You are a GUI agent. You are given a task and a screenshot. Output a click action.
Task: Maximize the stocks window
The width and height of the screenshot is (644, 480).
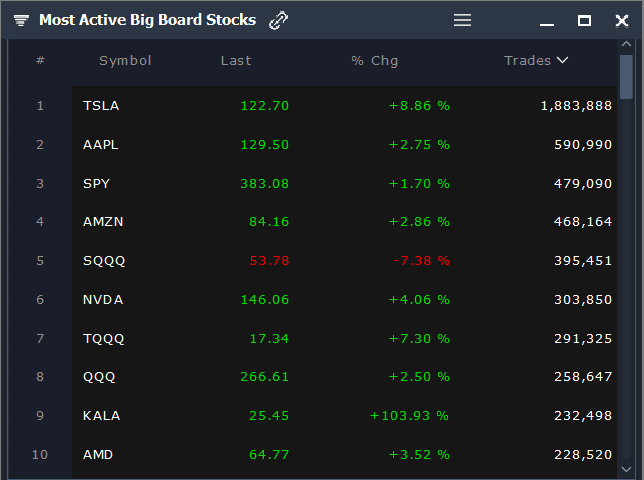(584, 21)
